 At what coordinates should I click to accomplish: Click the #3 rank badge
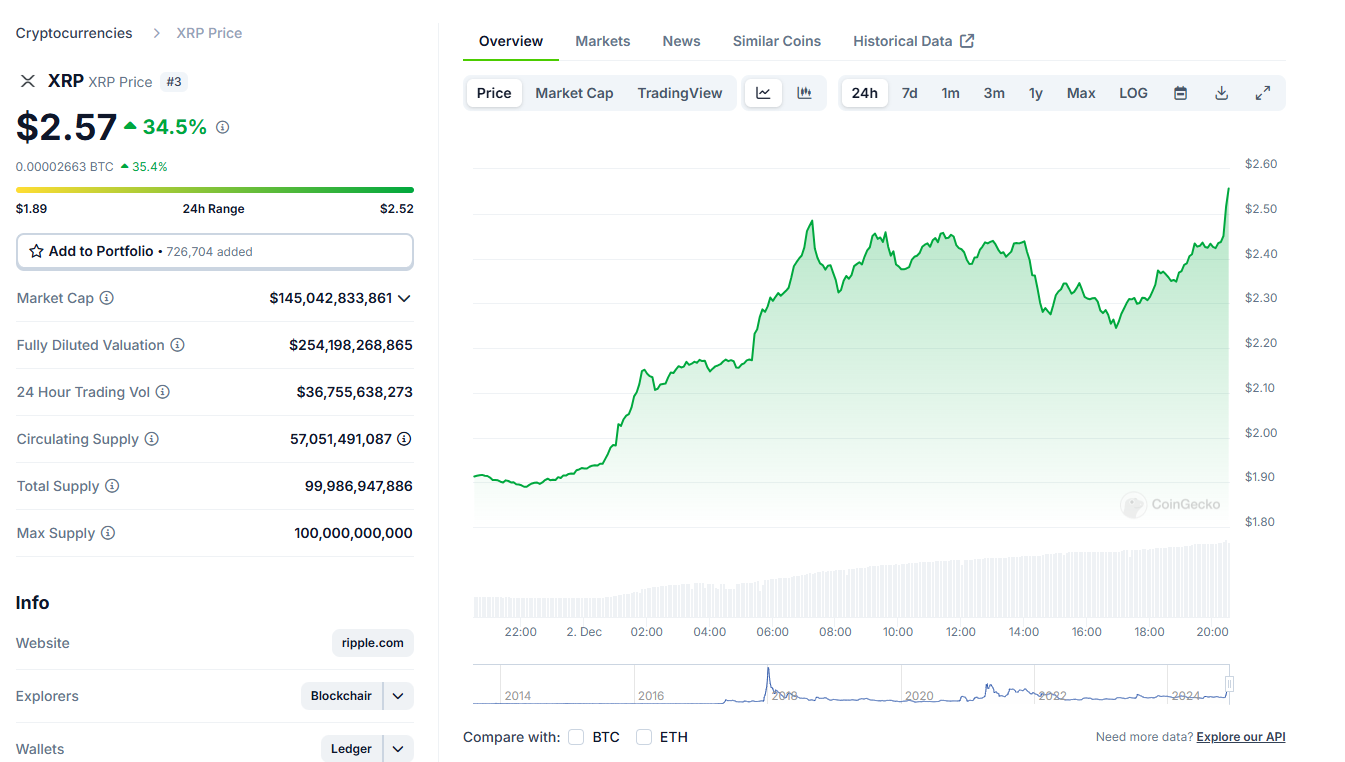click(174, 81)
